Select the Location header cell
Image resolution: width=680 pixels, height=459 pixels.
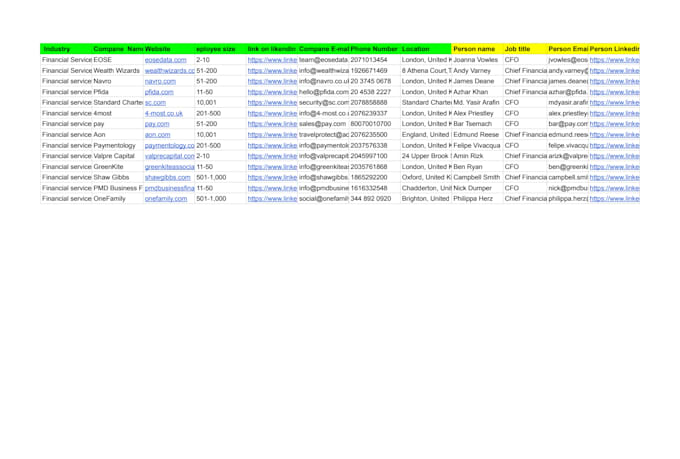426,49
